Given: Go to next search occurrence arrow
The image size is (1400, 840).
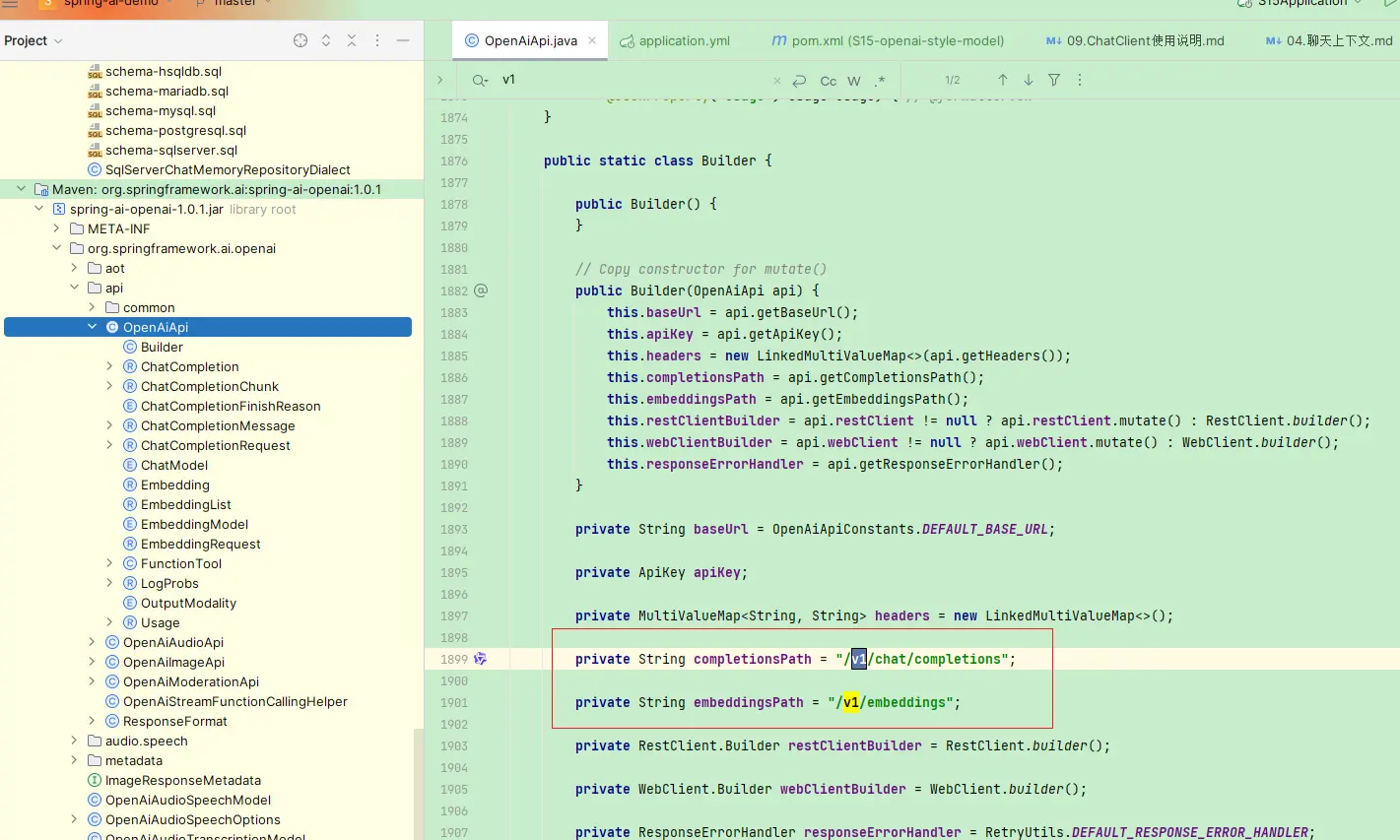Looking at the screenshot, I should coord(1029,80).
